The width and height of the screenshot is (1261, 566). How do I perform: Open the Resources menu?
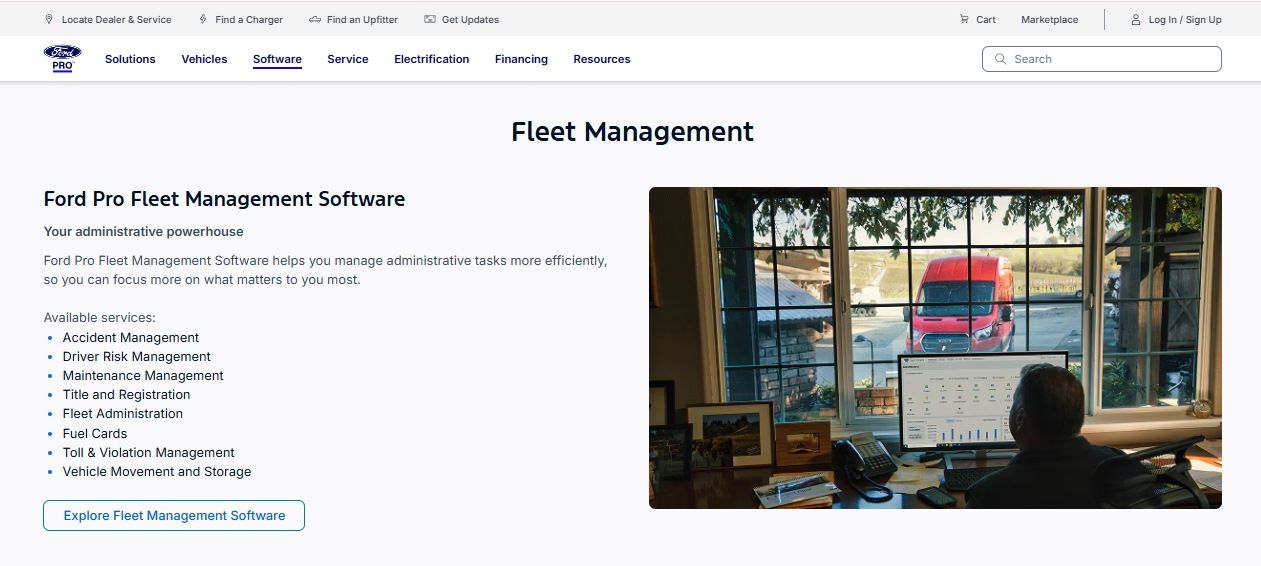(602, 59)
